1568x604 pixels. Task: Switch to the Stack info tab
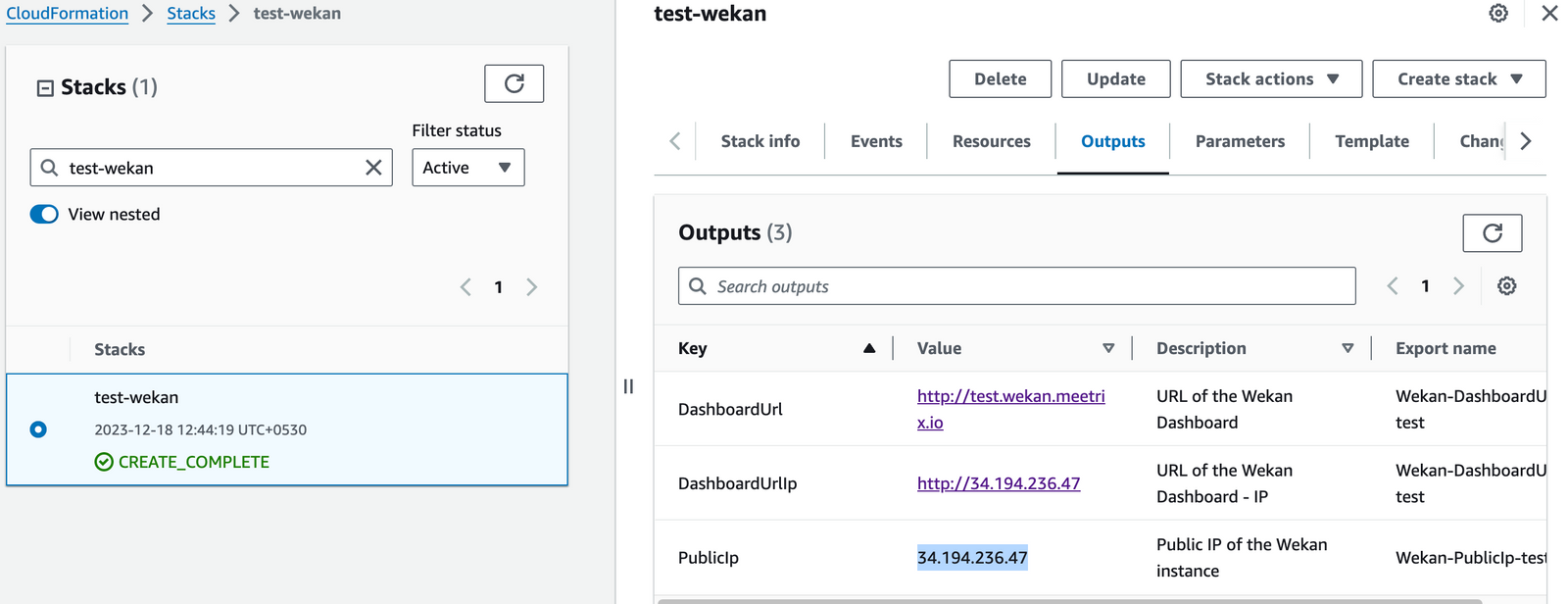(760, 141)
